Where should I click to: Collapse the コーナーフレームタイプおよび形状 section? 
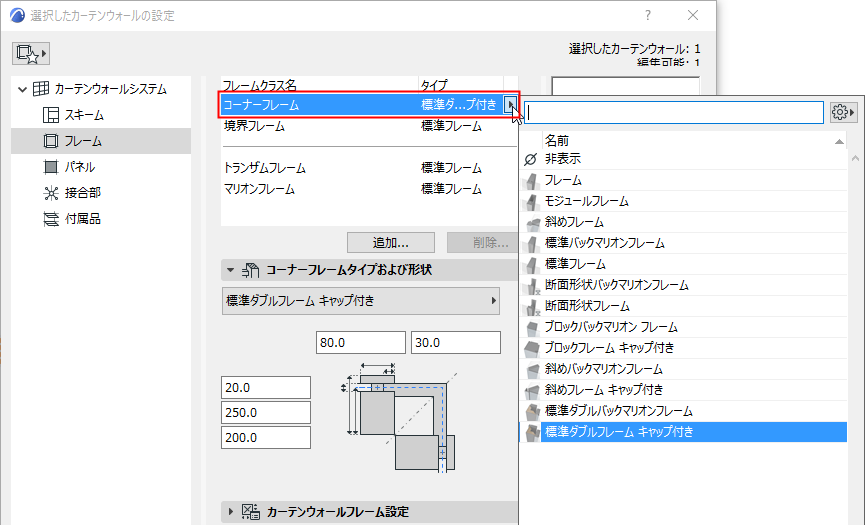click(x=231, y=270)
